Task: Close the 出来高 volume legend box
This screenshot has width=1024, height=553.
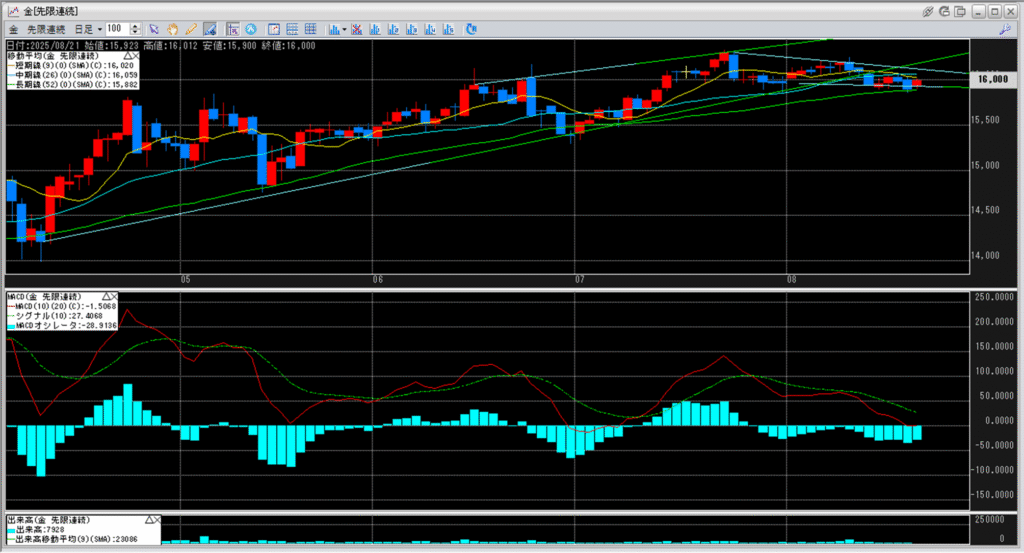Action: click(157, 521)
